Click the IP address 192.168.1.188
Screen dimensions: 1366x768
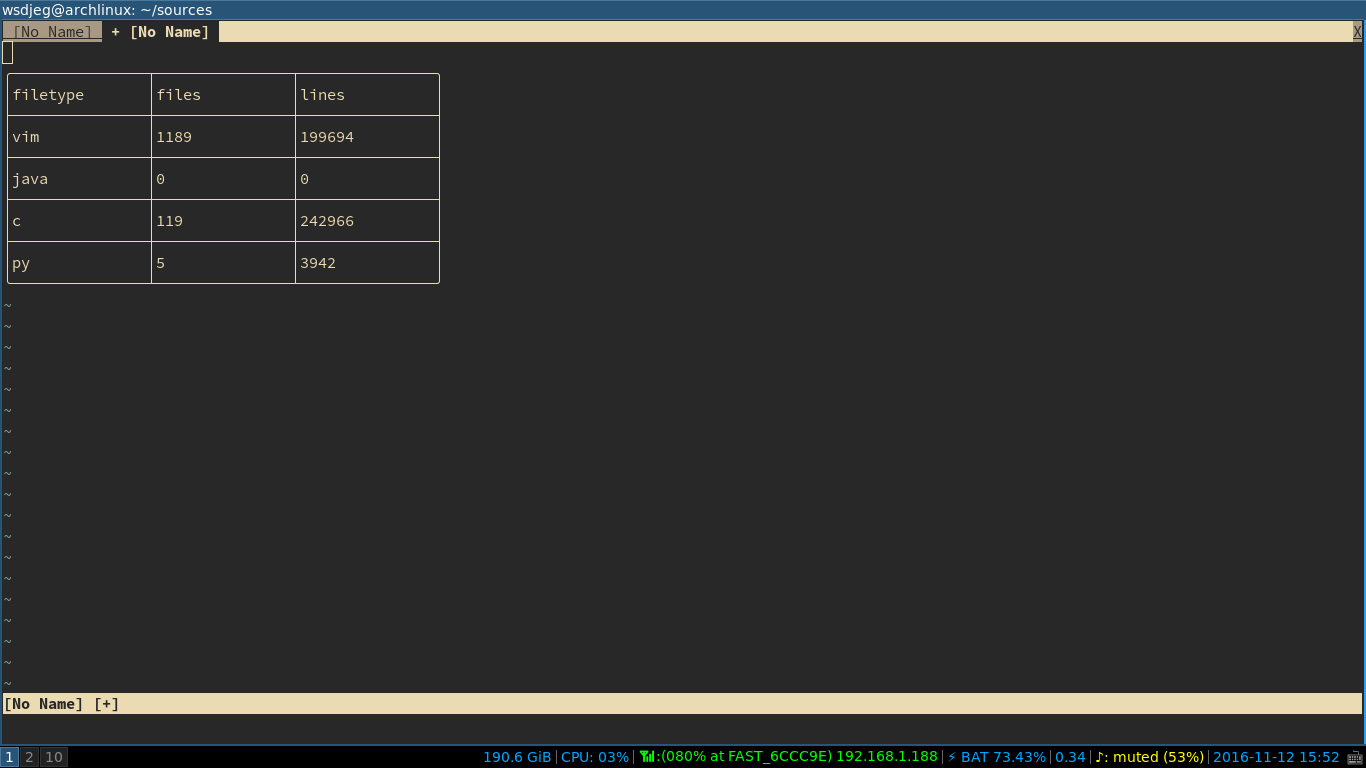(885, 757)
